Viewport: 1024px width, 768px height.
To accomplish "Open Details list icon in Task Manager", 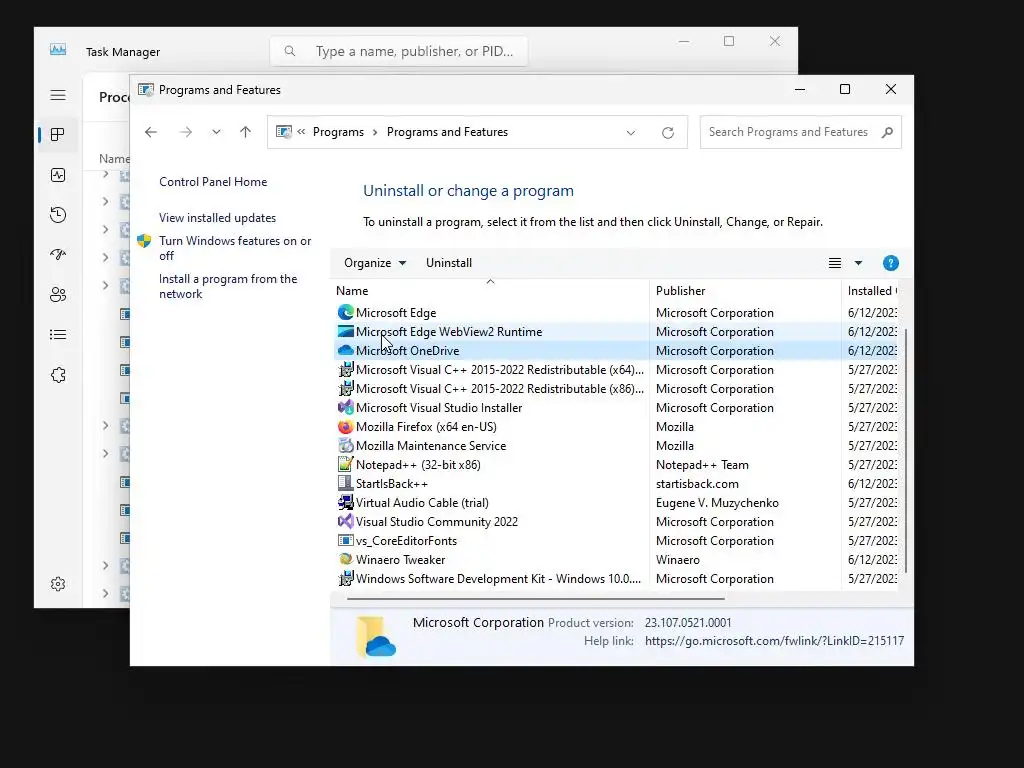I will pos(58,335).
